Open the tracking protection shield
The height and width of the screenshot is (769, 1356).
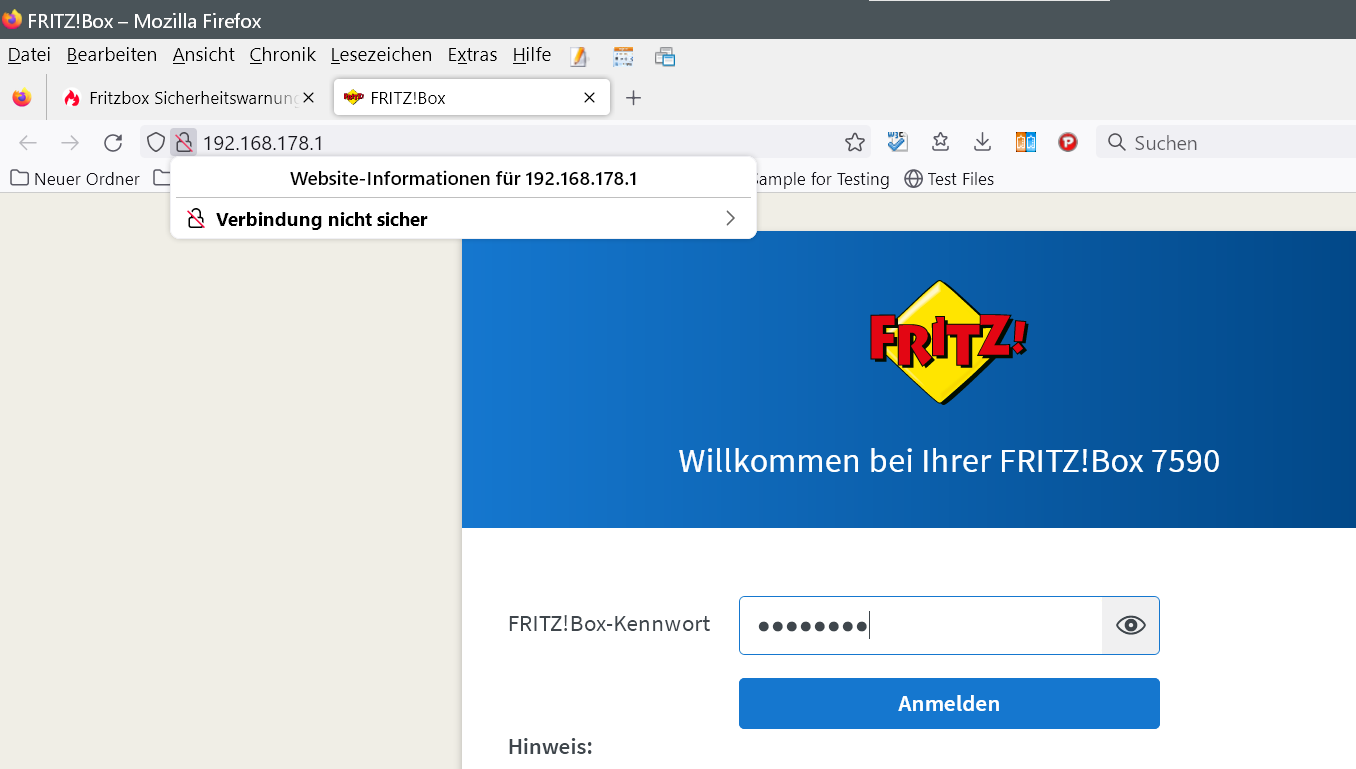tap(156, 143)
